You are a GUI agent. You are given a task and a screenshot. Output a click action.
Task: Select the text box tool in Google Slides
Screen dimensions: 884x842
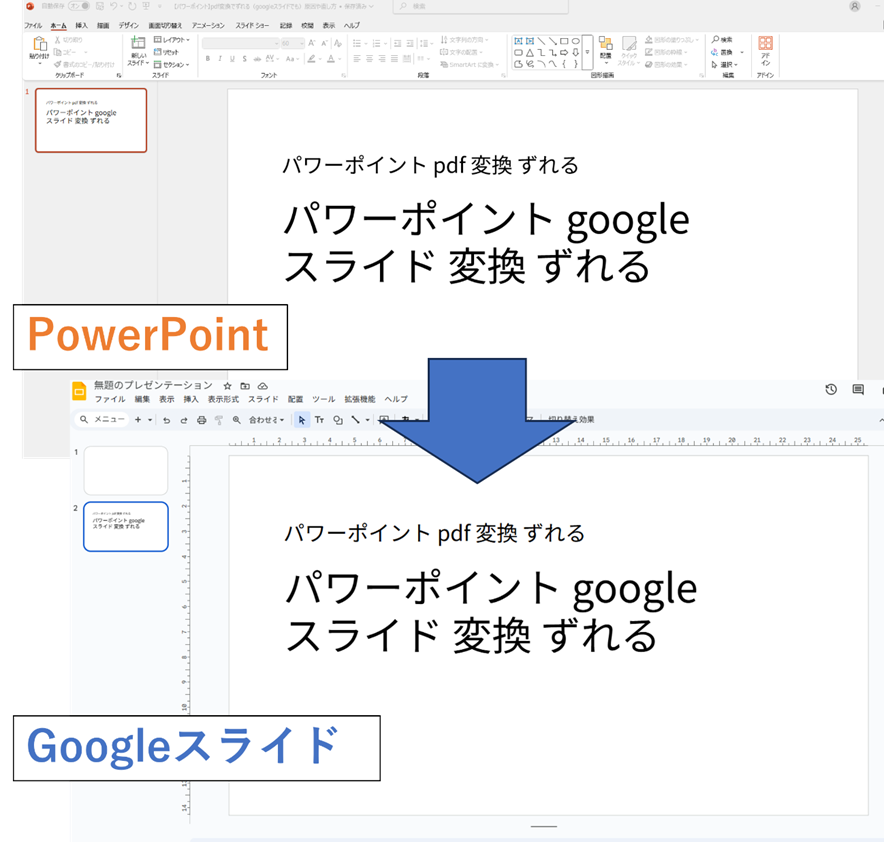[x=320, y=420]
